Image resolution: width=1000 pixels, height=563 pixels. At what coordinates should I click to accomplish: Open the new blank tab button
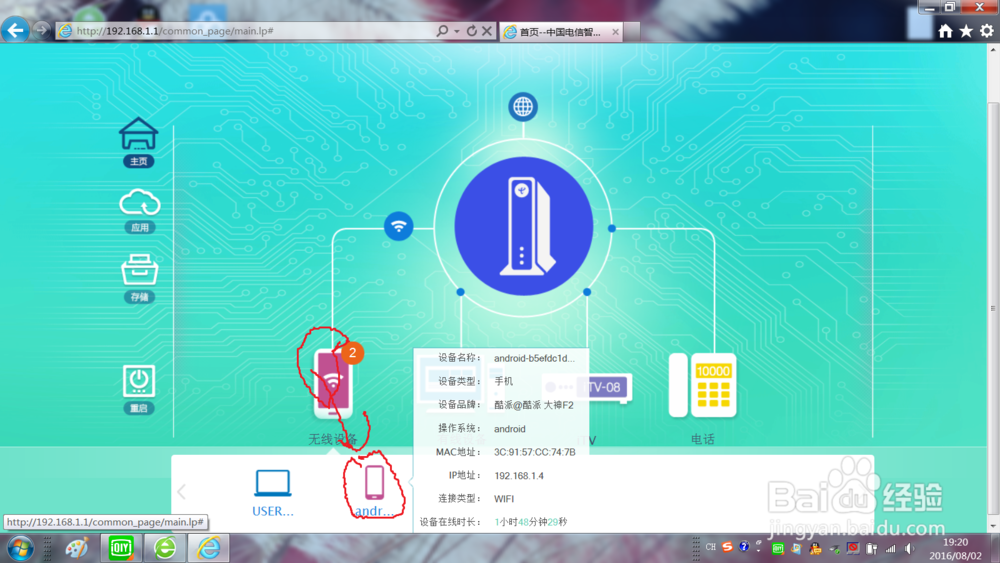tap(631, 32)
